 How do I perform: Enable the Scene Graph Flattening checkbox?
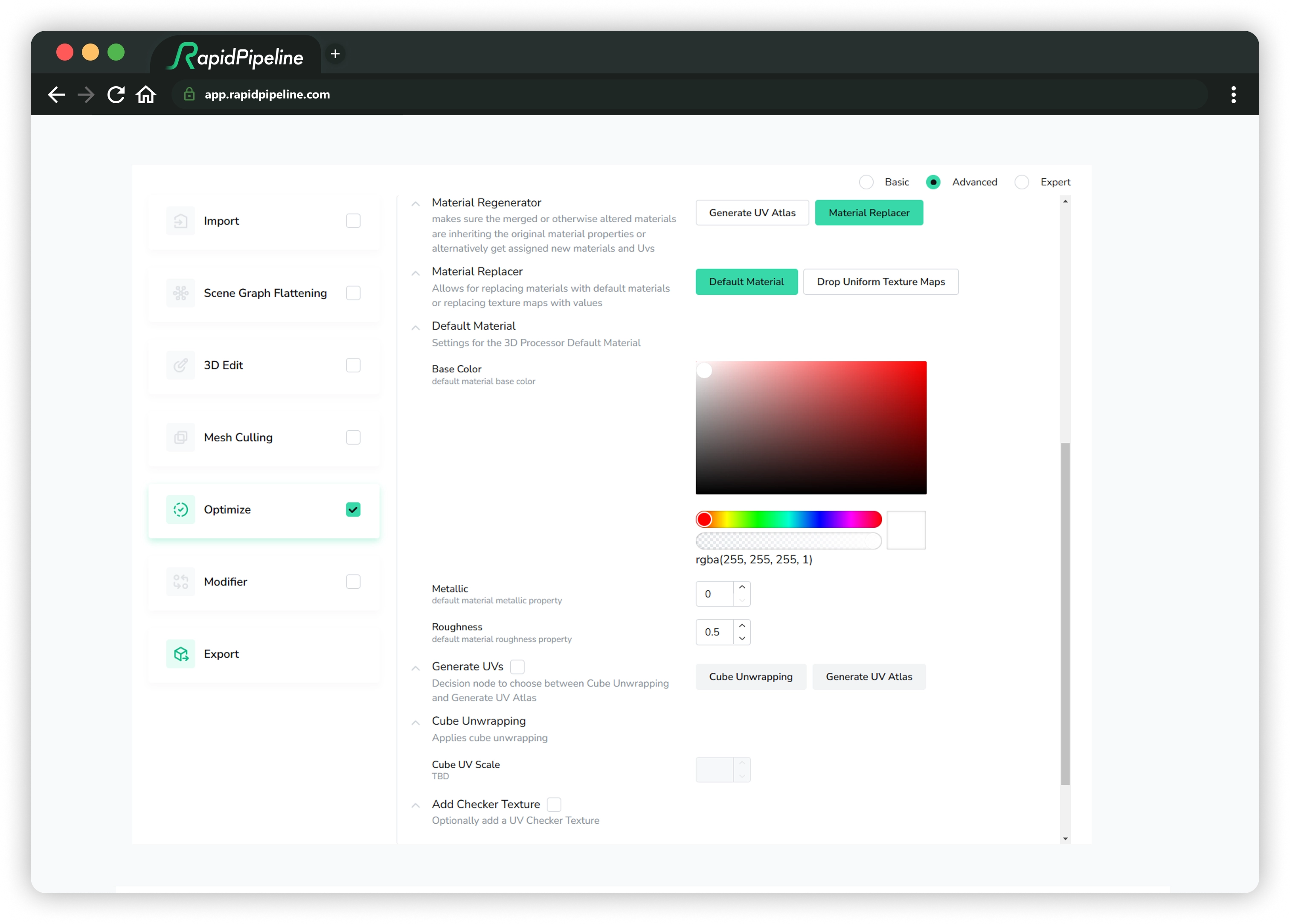click(x=353, y=293)
